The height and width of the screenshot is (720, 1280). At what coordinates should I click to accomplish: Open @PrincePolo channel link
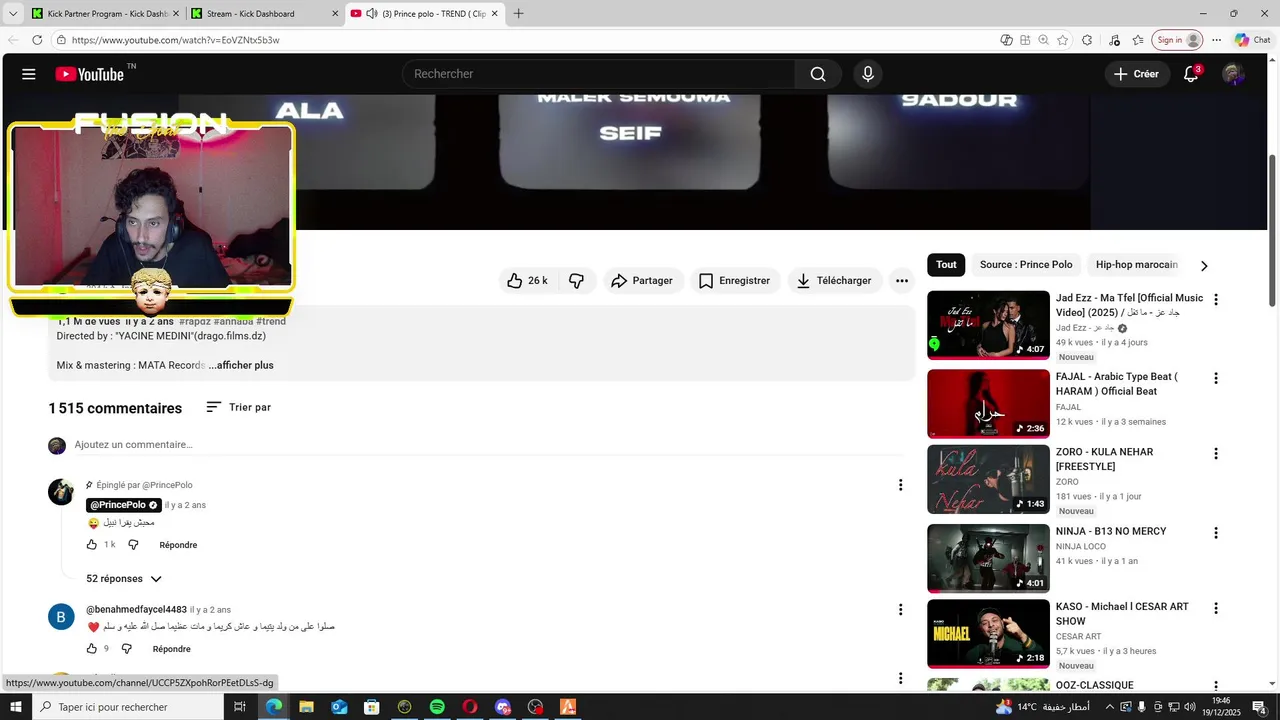[x=118, y=505]
